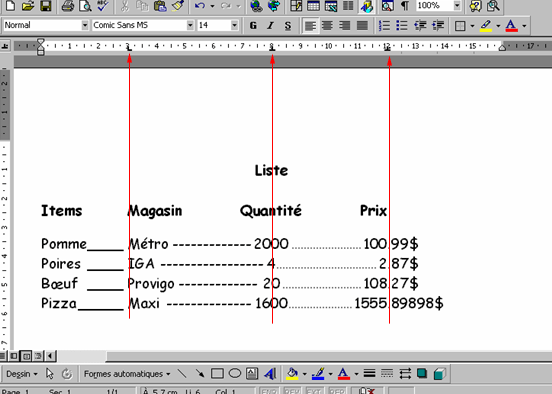Decrease the paragraph indent
This screenshot has height=394, width=552.
click(x=420, y=25)
